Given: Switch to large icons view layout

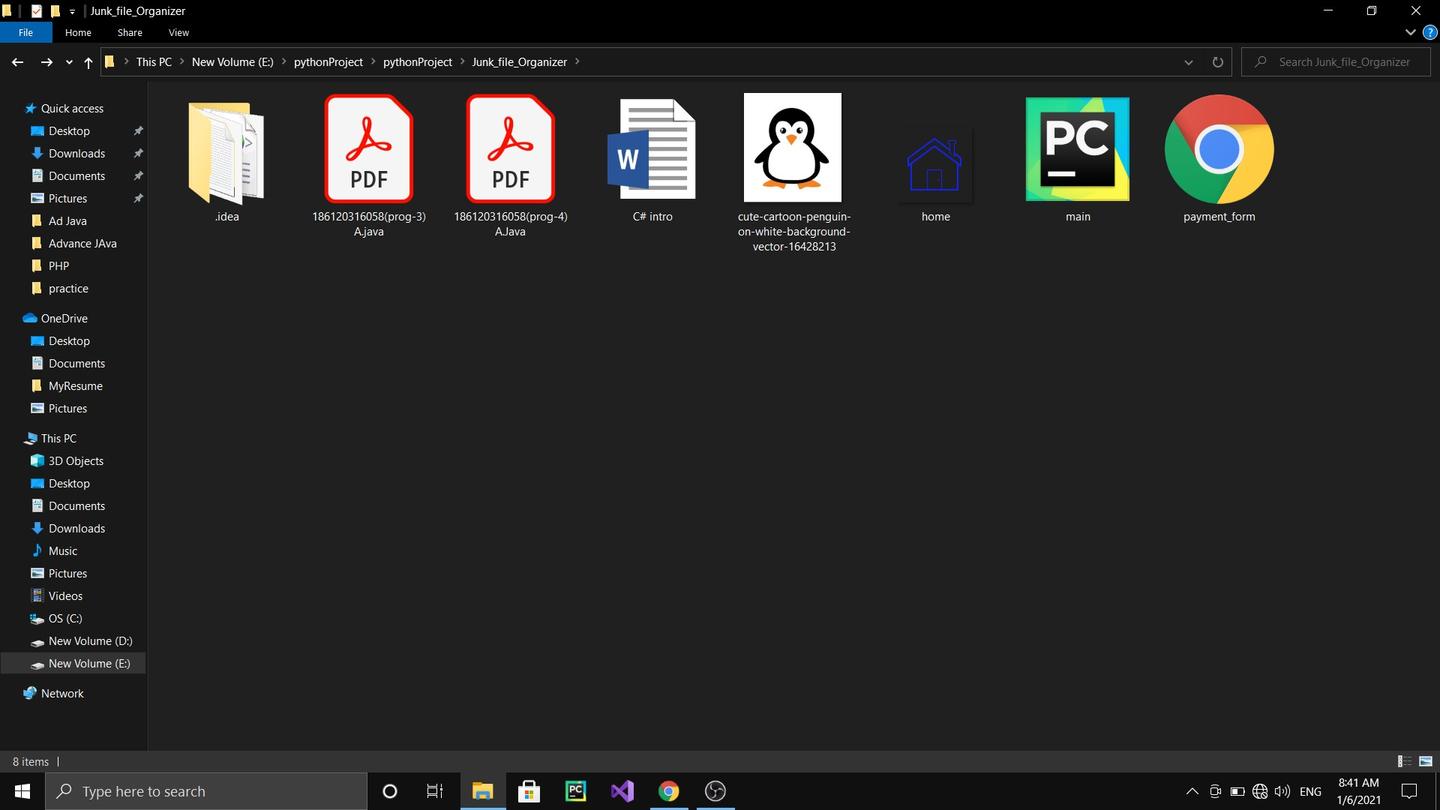Looking at the screenshot, I should 1426,761.
